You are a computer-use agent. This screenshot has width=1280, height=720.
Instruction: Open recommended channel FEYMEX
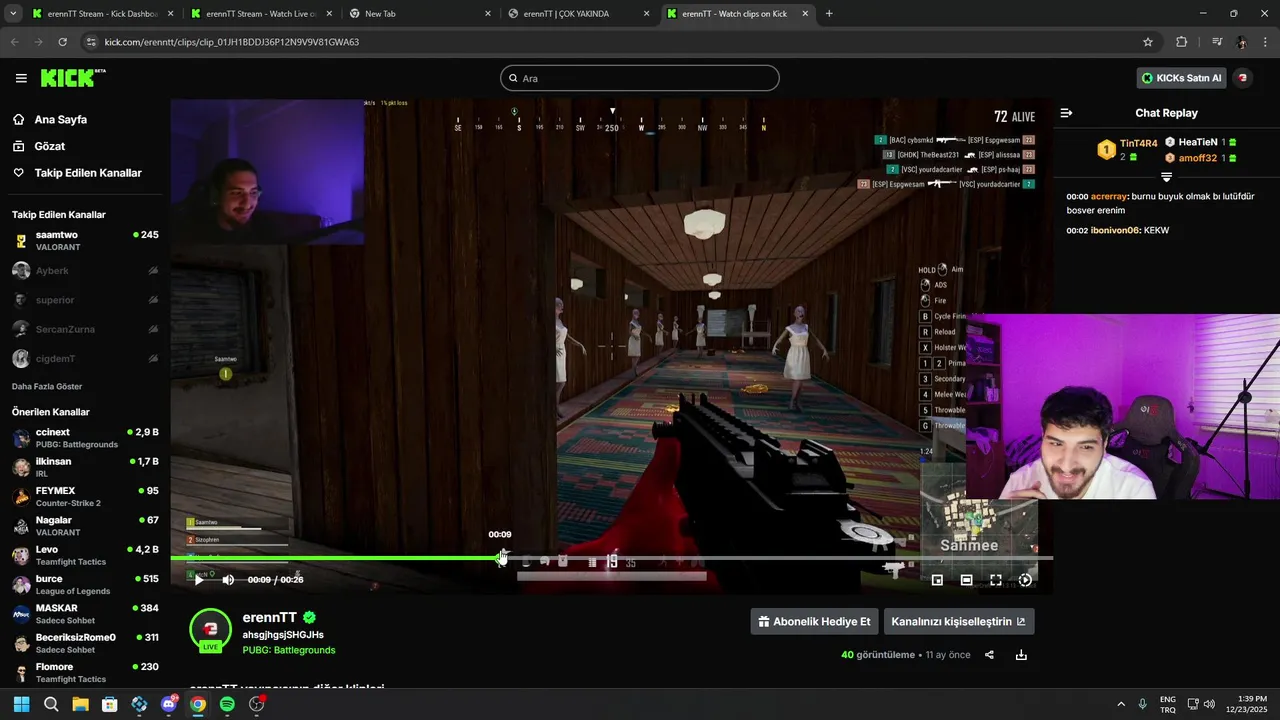tap(85, 497)
